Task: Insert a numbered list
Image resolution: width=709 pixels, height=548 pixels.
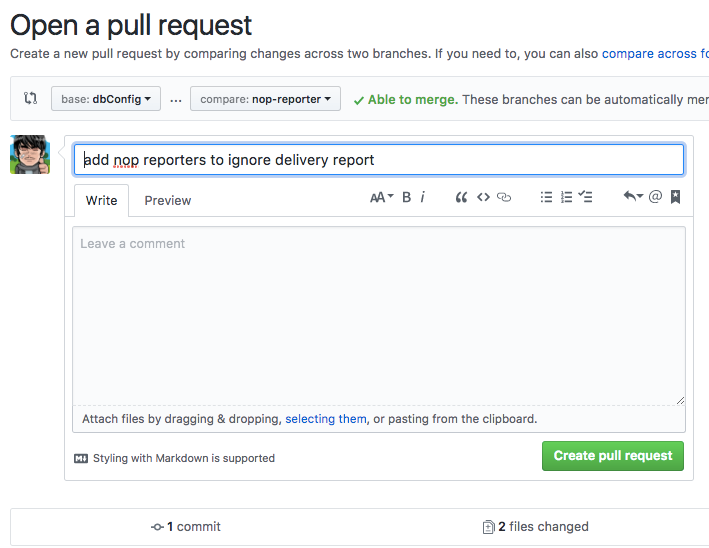Action: [x=566, y=197]
